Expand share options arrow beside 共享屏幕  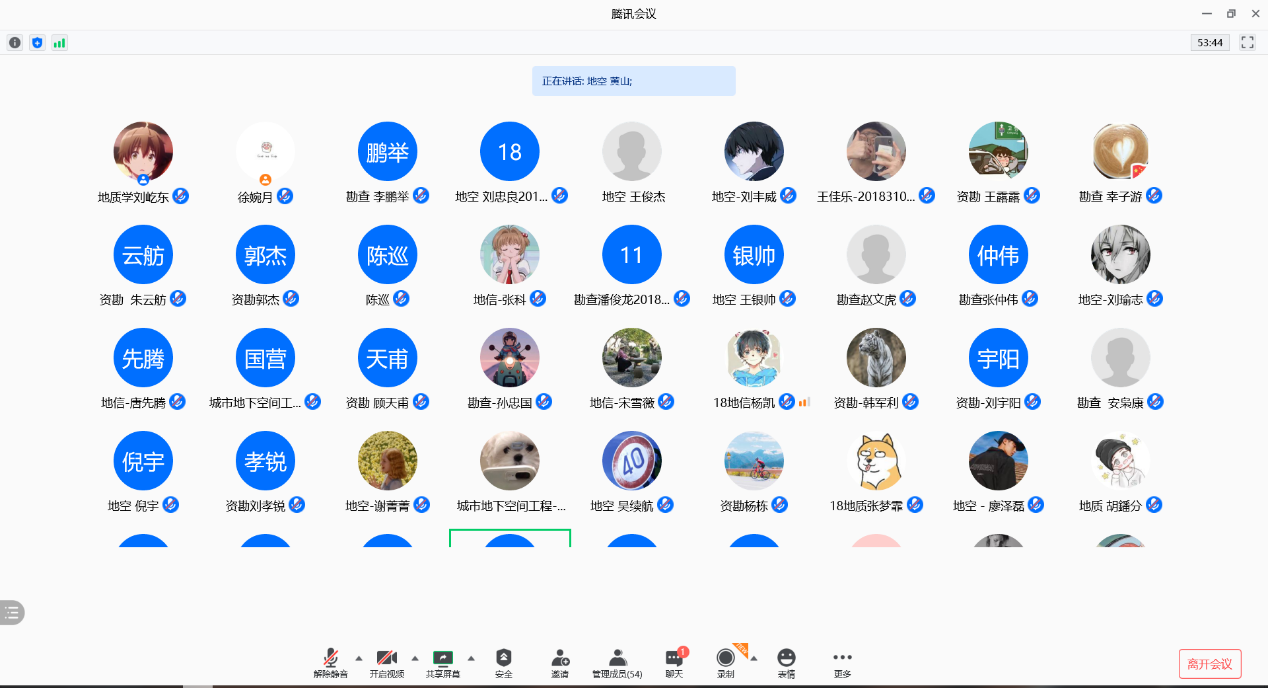point(471,658)
